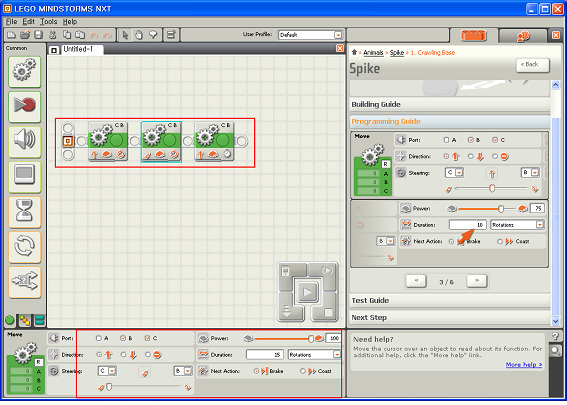
Task: Paste using the clipboard toolbar icon
Action: click(x=80, y=35)
